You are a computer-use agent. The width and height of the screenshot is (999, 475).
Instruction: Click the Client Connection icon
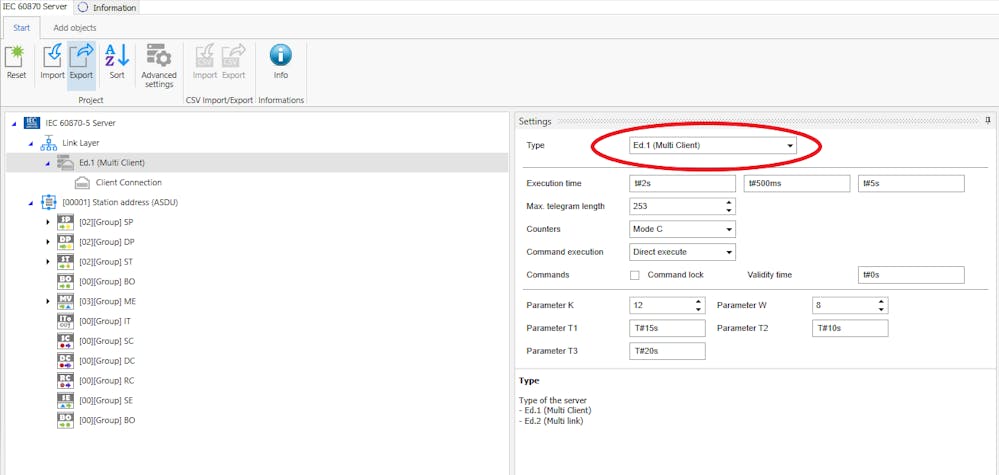click(82, 183)
